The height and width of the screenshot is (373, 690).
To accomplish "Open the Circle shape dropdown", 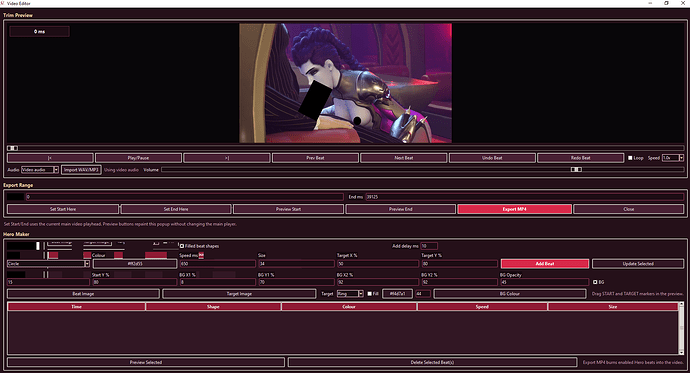I will point(48,264).
